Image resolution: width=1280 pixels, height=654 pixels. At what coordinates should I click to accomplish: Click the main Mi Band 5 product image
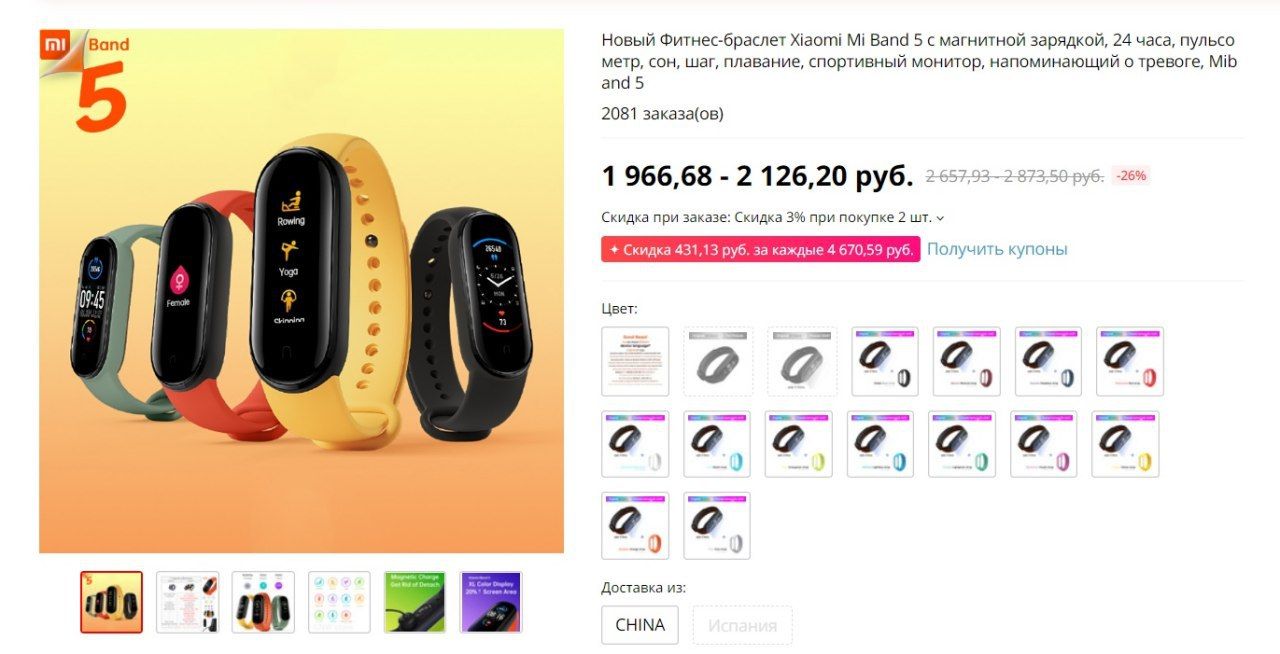[301, 291]
